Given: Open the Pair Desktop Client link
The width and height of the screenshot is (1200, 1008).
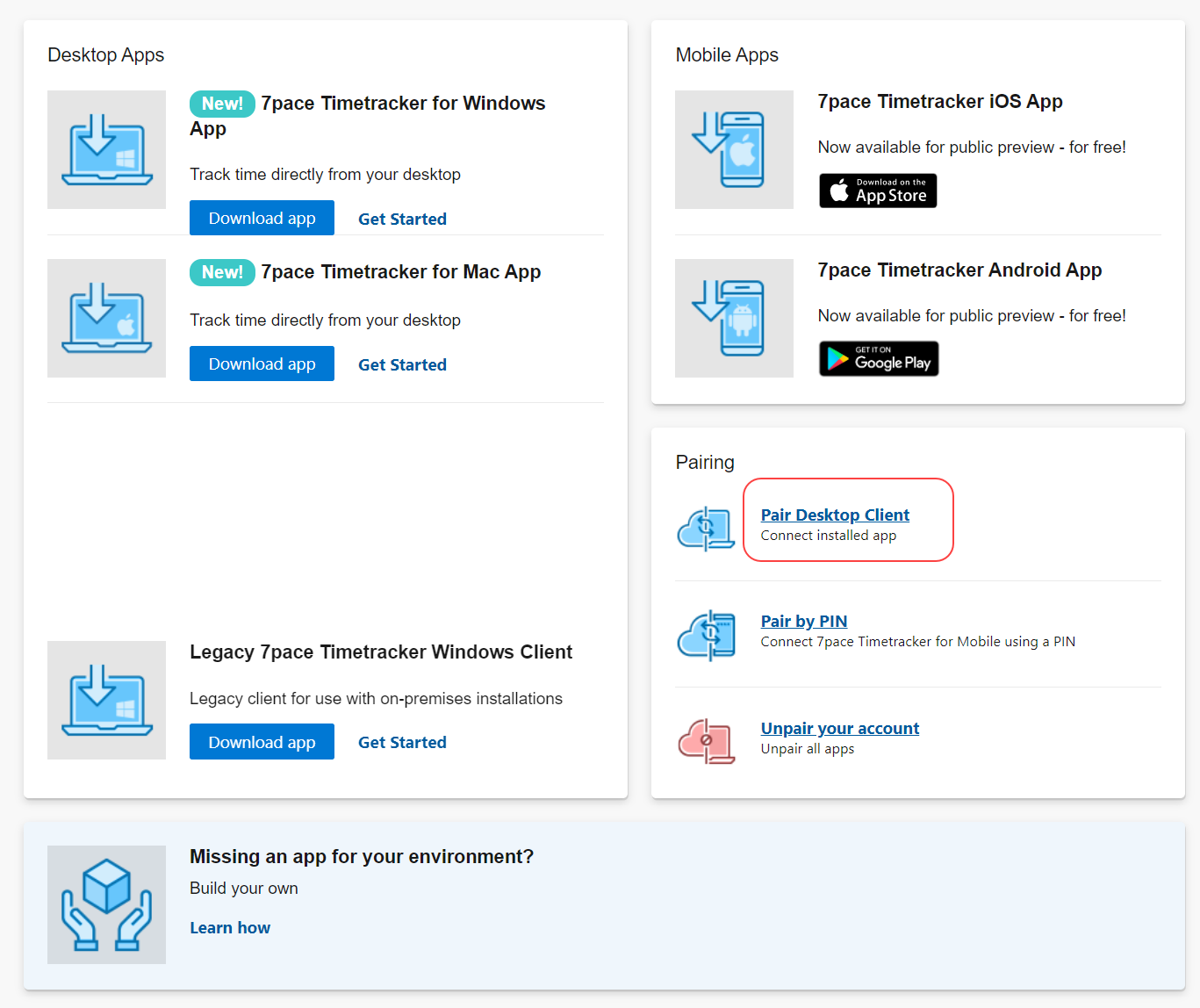Looking at the screenshot, I should 835,515.
